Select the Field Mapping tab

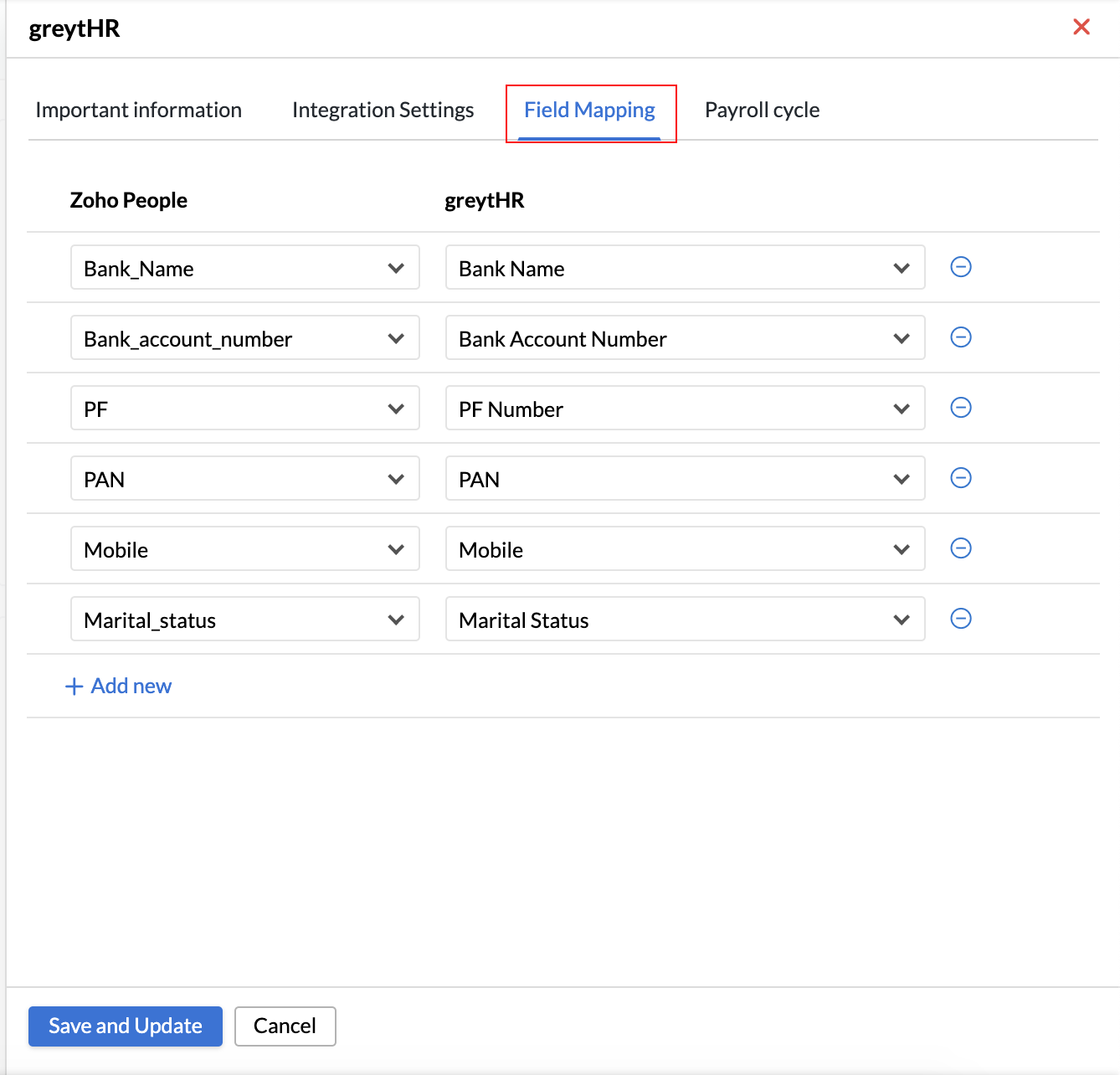pyautogui.click(x=590, y=111)
